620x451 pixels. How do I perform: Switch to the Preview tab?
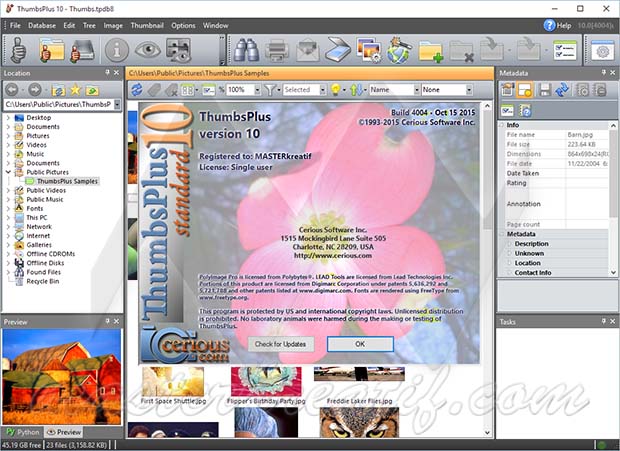(64, 432)
